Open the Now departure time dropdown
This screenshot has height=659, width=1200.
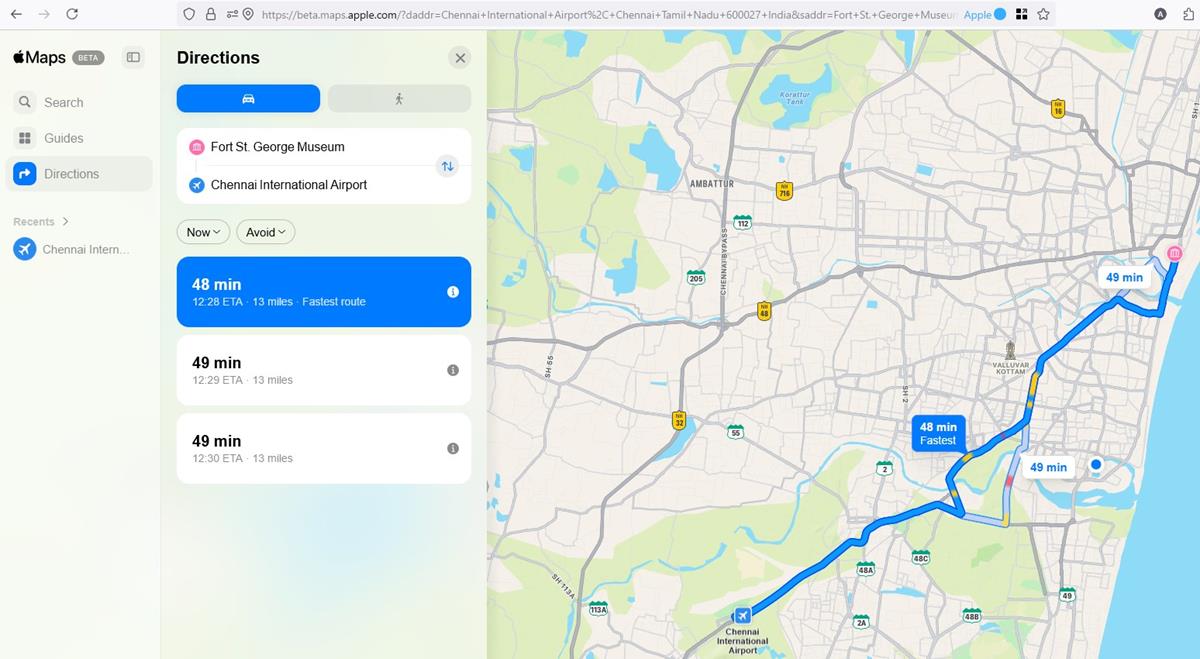coord(204,232)
